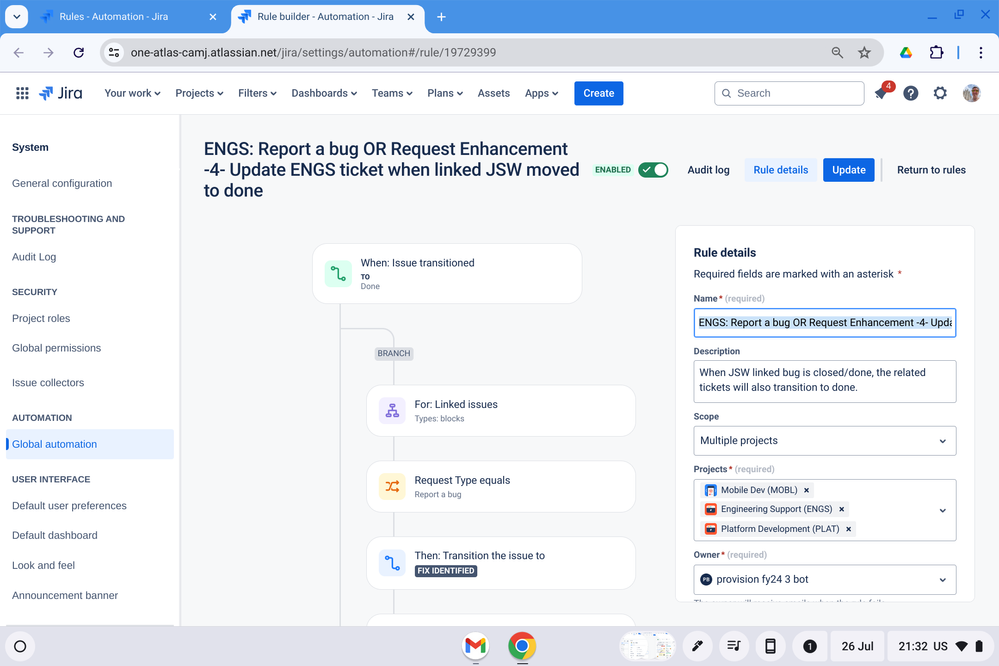Click the Create button
Viewport: 999px width, 666px height.
point(598,93)
